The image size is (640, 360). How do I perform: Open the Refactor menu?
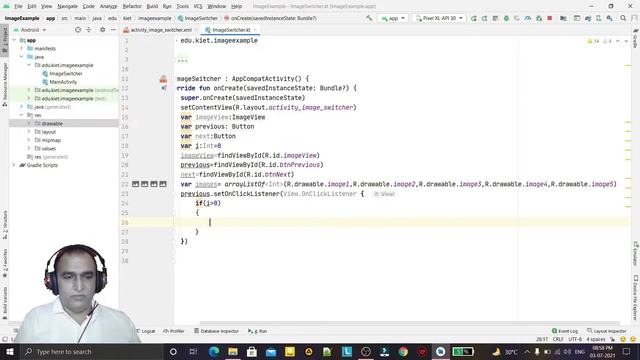(x=132, y=6)
